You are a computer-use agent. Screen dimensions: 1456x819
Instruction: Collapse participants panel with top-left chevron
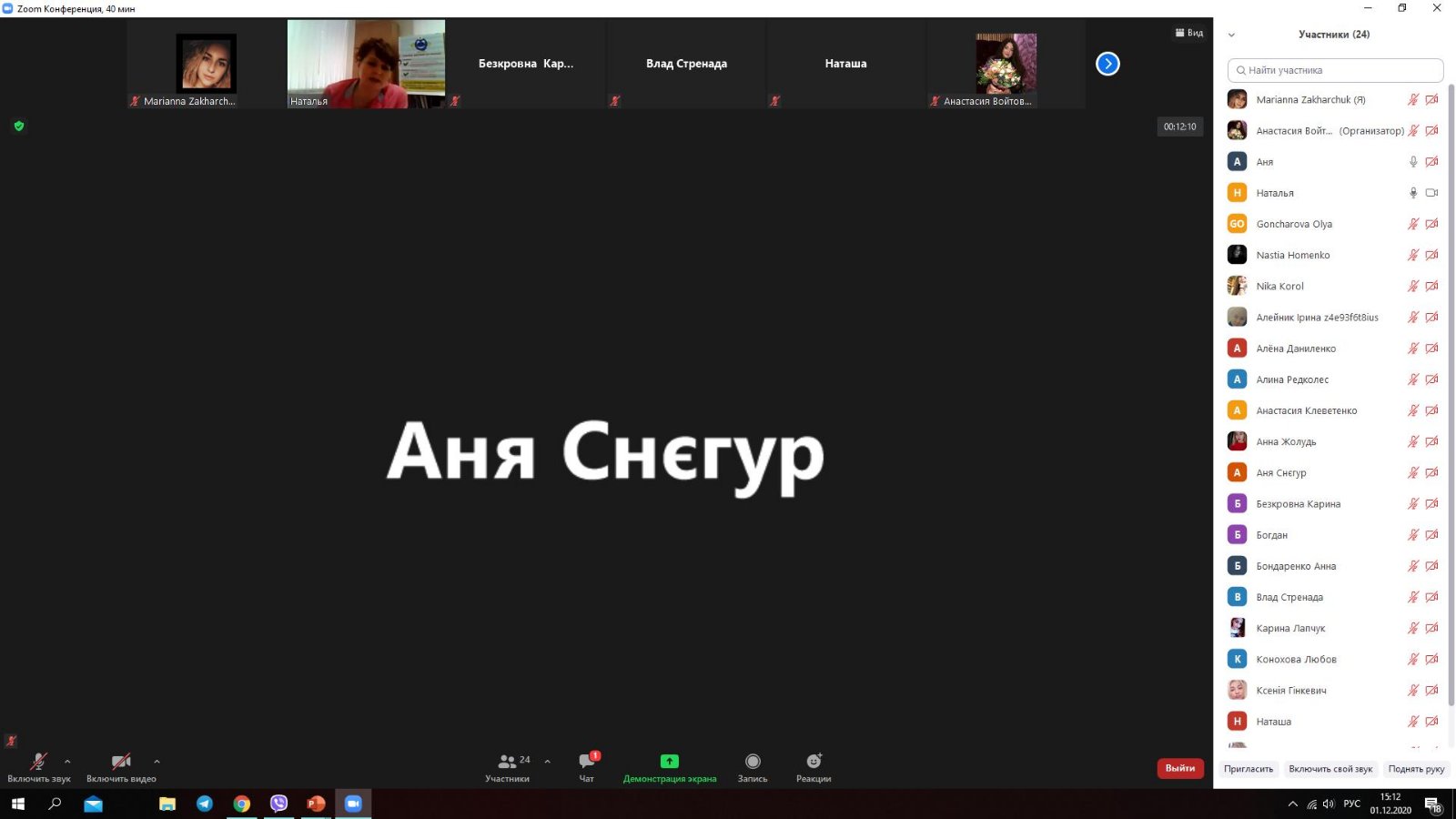(1231, 35)
